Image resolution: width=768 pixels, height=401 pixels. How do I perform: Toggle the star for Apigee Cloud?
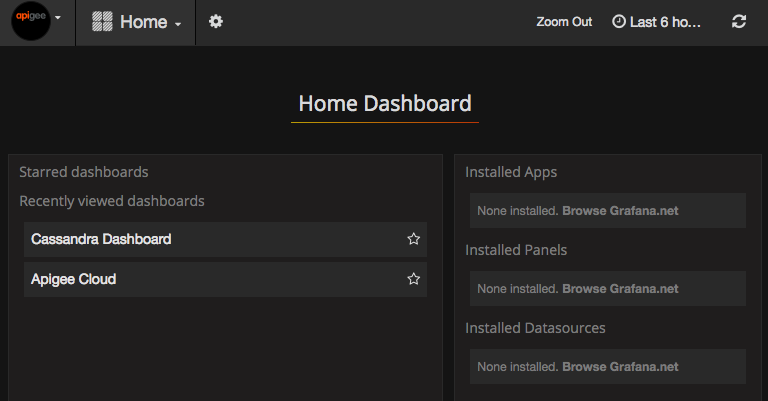(413, 280)
